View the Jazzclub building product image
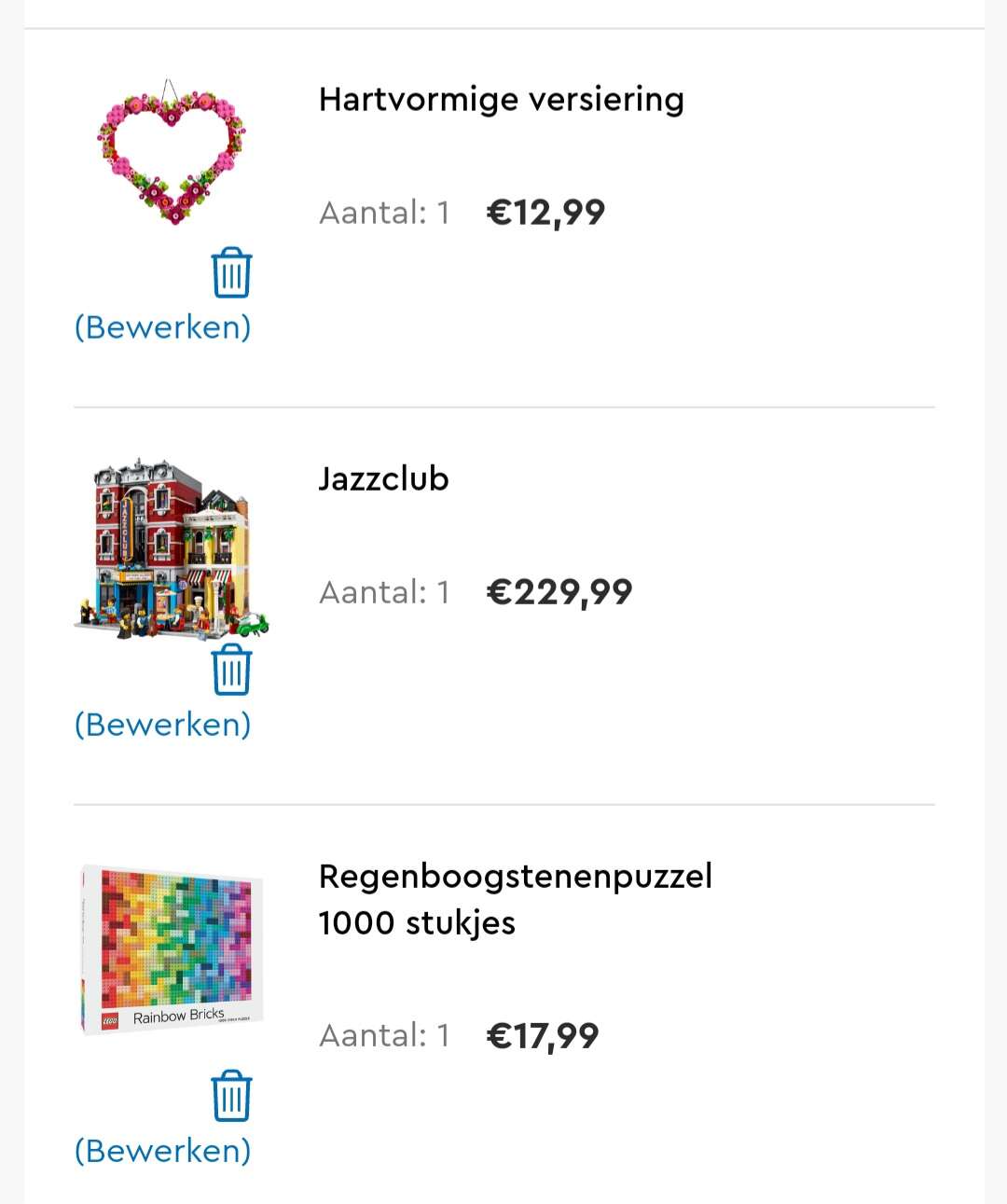1007x1204 pixels. click(x=172, y=549)
